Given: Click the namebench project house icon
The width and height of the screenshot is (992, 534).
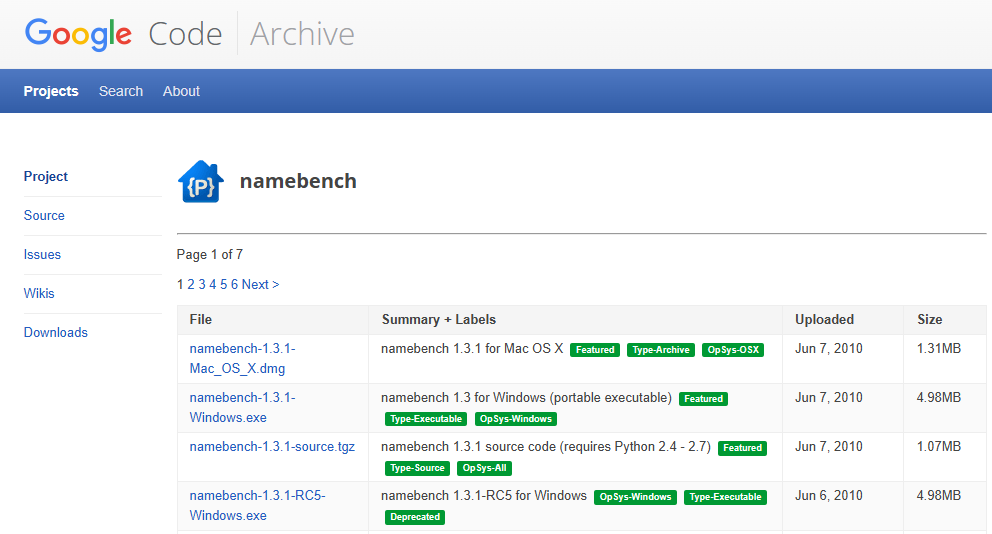Looking at the screenshot, I should (201, 182).
